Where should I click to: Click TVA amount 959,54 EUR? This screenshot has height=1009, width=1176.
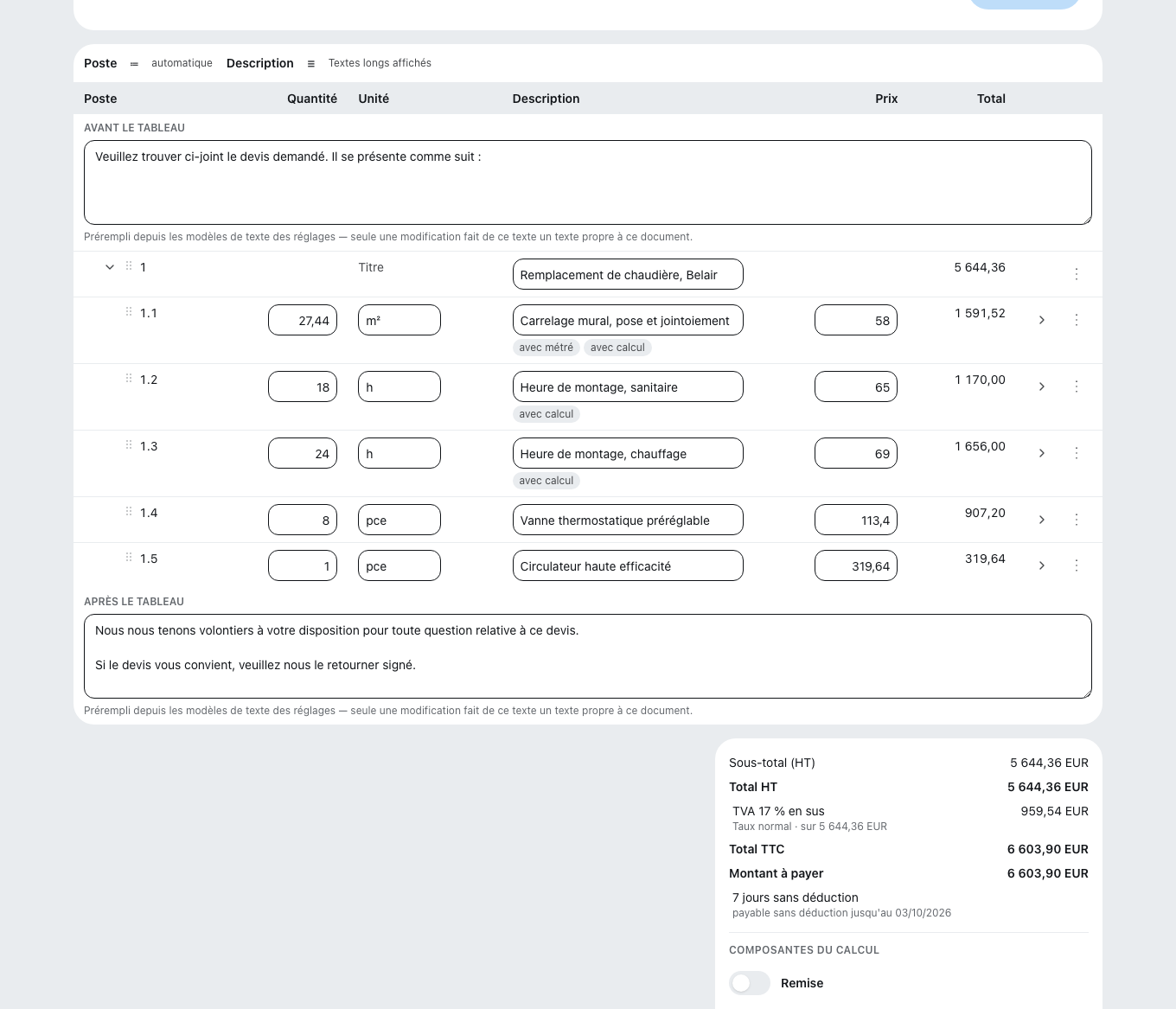point(1054,811)
